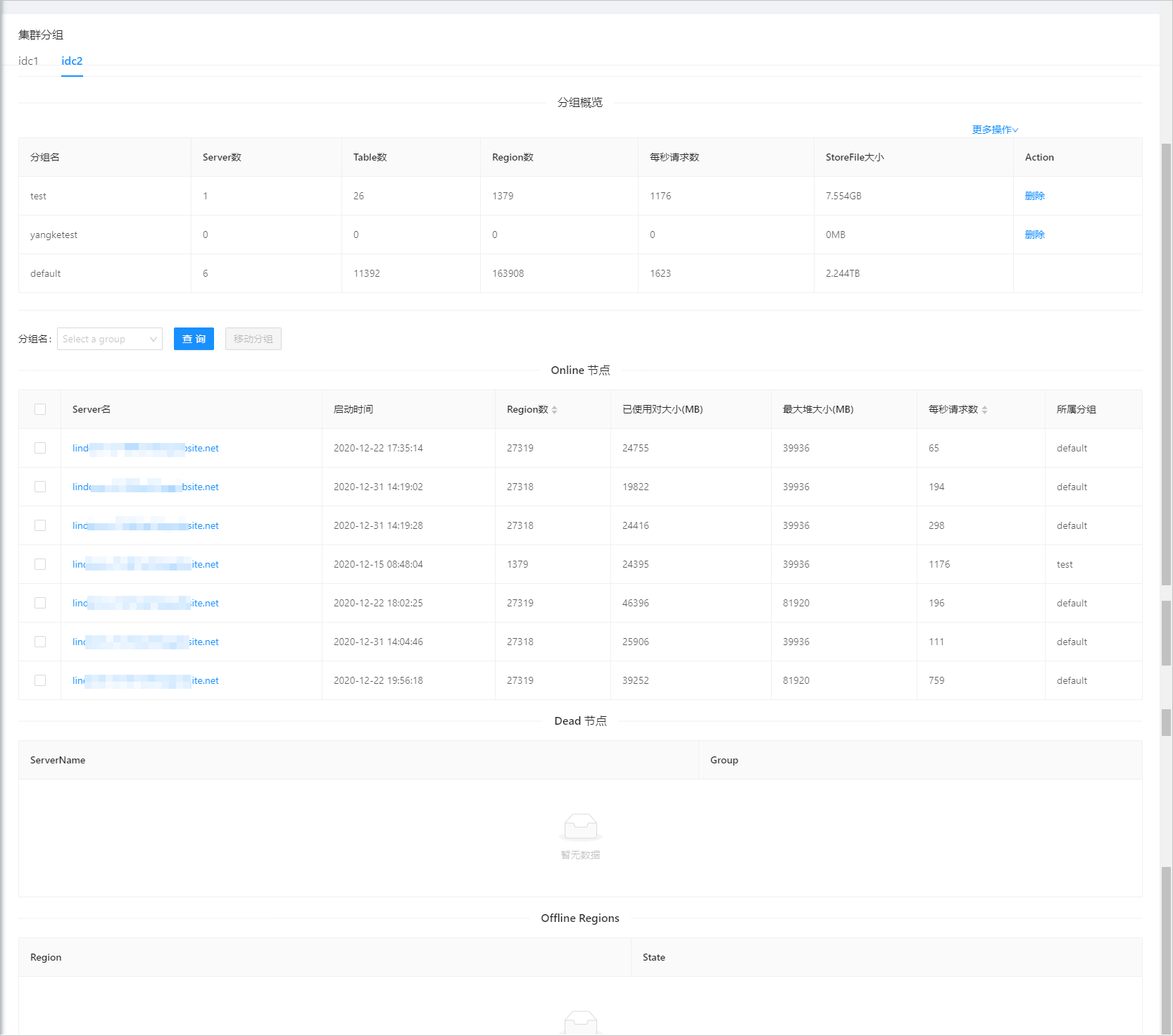This screenshot has width=1173, height=1036.
Task: Click the 'State' header in Offline Regions table
Action: coord(653,957)
